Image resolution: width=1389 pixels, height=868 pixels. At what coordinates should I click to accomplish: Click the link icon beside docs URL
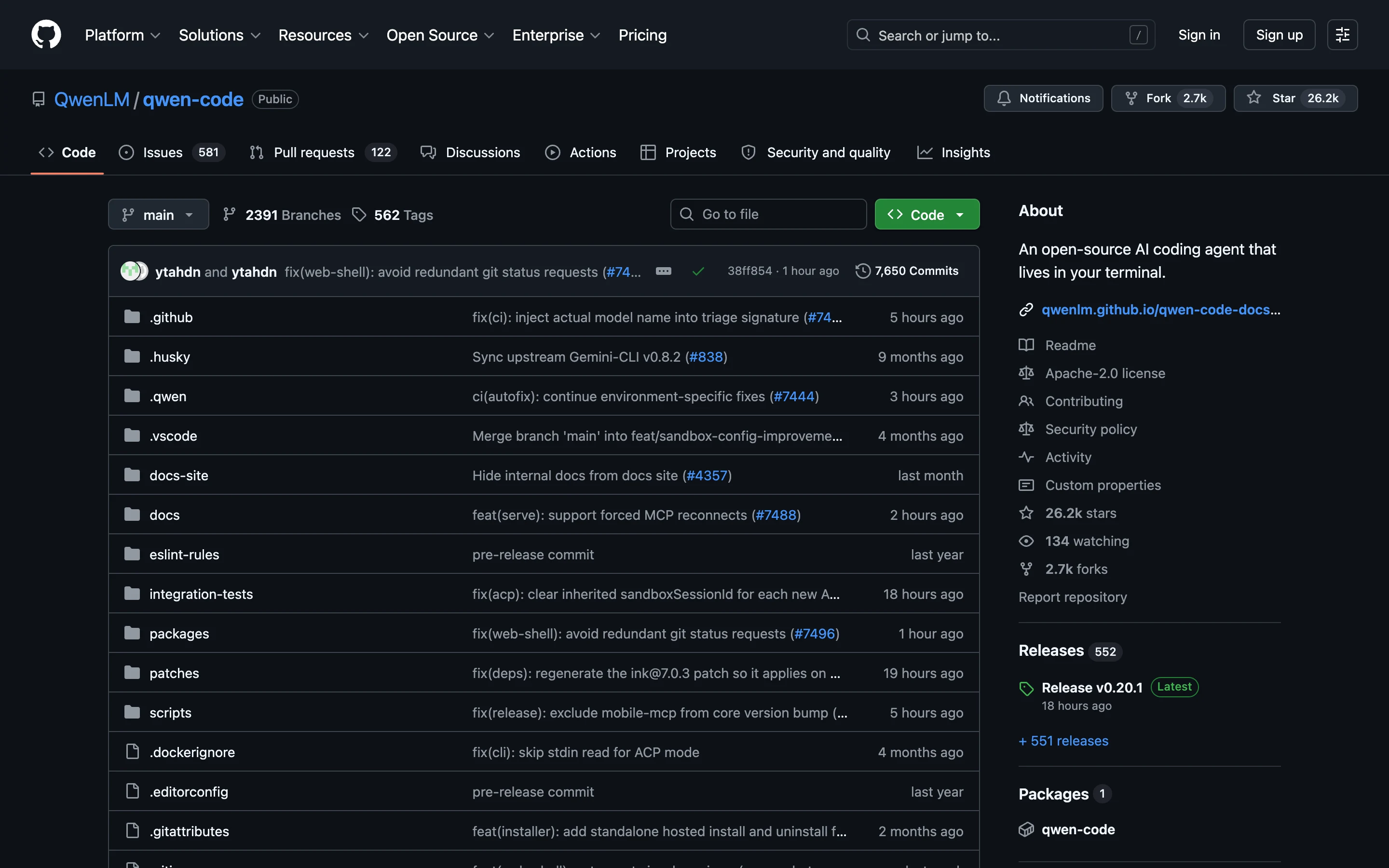(x=1026, y=310)
